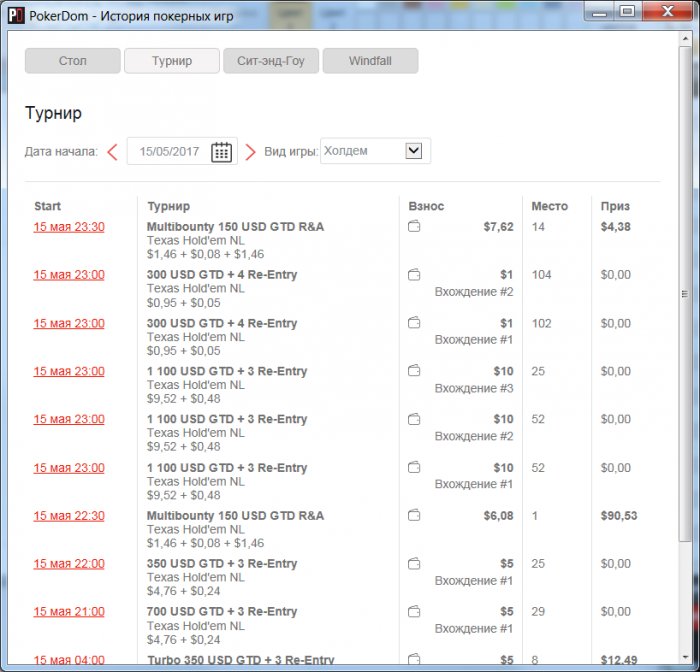Close the PokerDom history window
The image size is (700, 672).
(x=667, y=11)
